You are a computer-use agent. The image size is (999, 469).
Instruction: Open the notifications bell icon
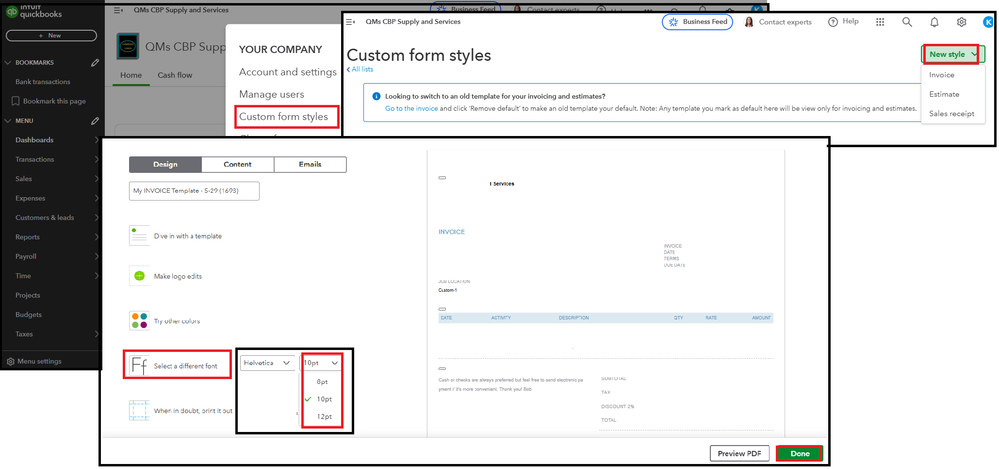(935, 22)
